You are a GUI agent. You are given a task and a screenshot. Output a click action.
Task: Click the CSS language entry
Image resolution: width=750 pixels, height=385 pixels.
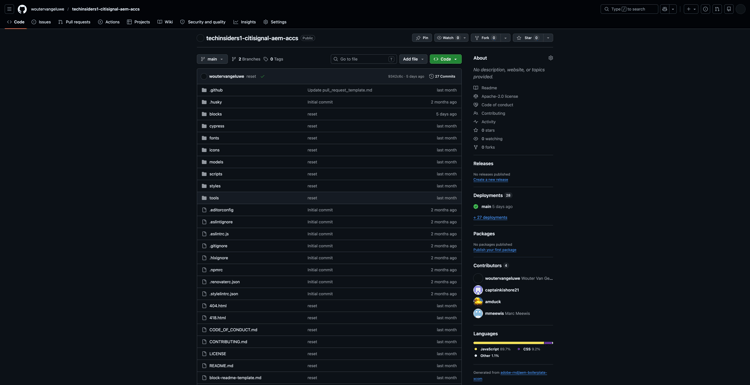pos(529,349)
